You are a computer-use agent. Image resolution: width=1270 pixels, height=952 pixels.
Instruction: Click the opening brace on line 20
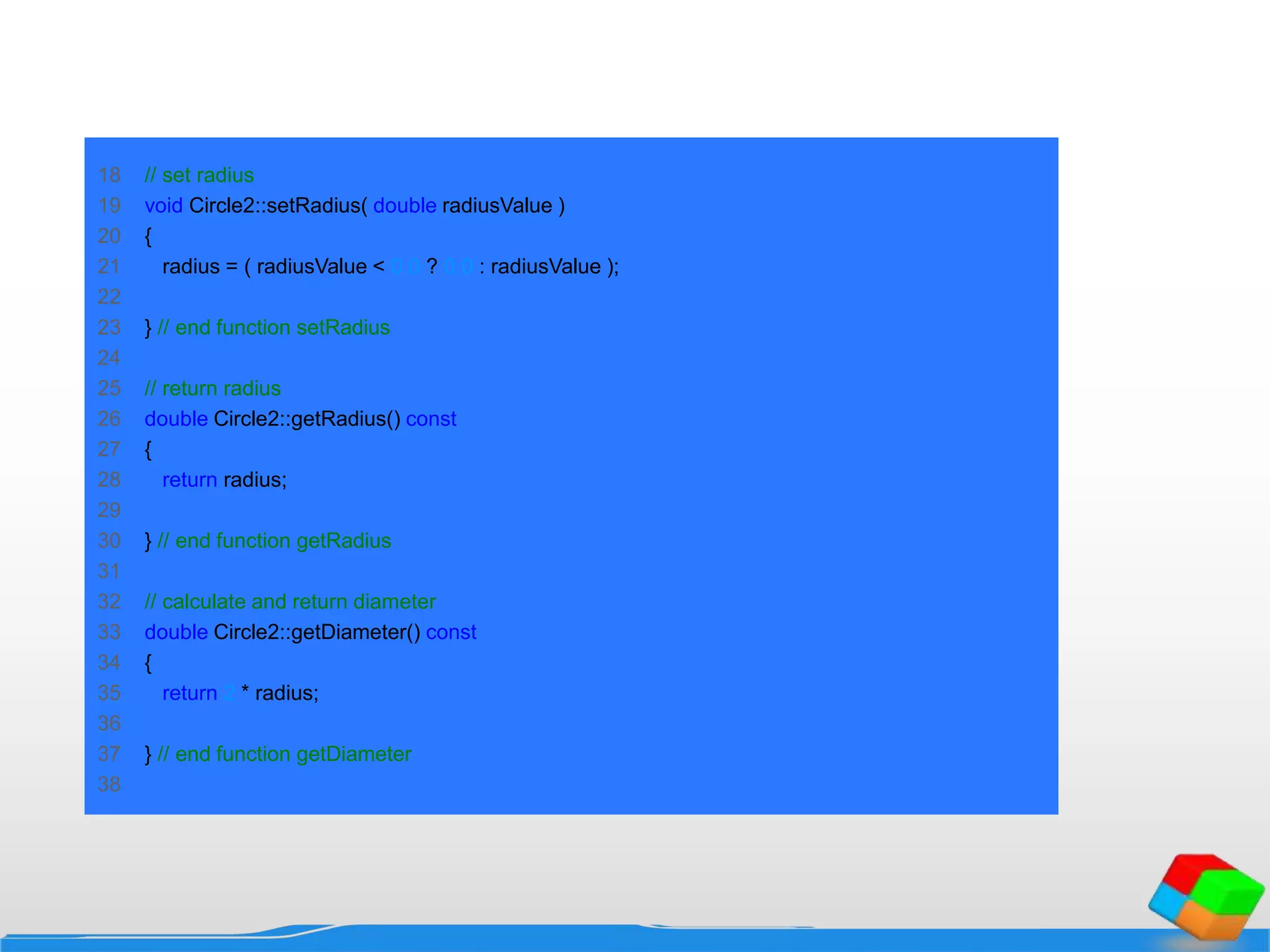pos(148,236)
